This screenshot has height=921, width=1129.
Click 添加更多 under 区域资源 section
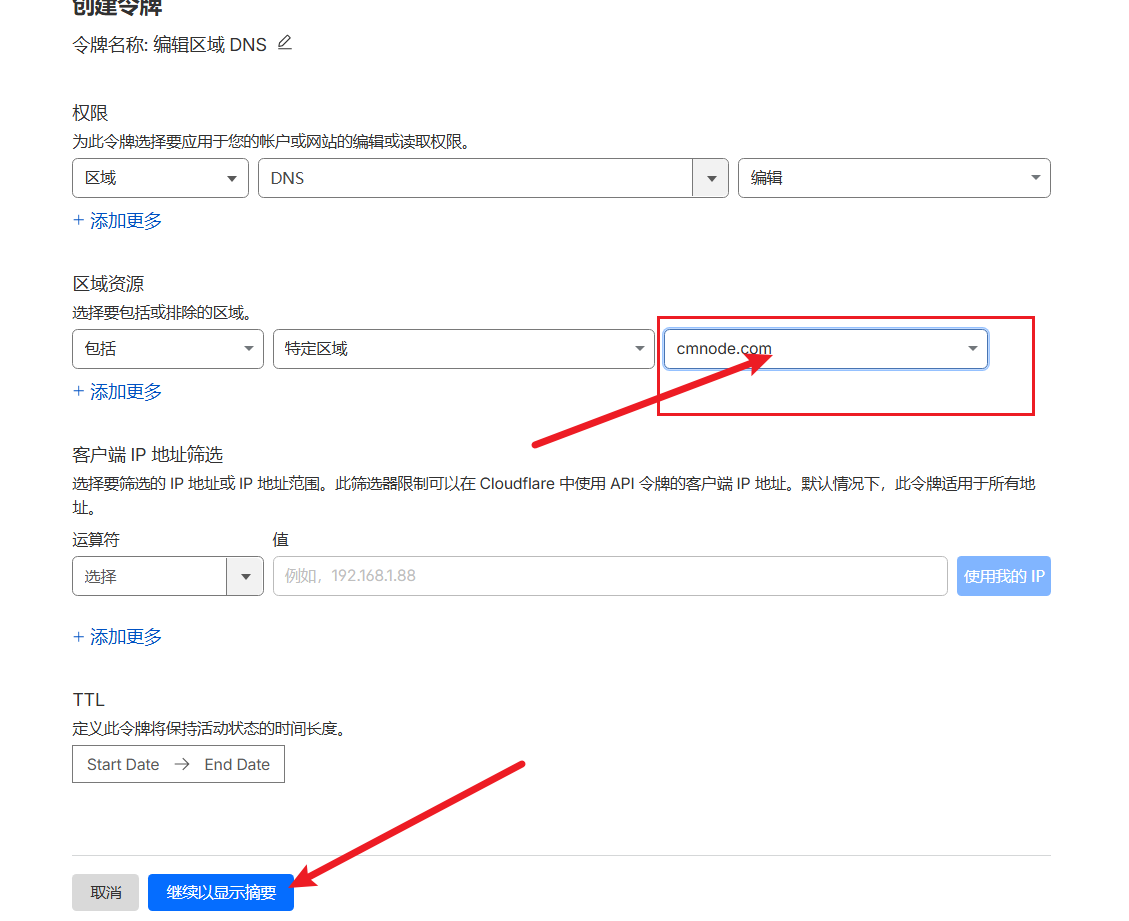click(118, 392)
